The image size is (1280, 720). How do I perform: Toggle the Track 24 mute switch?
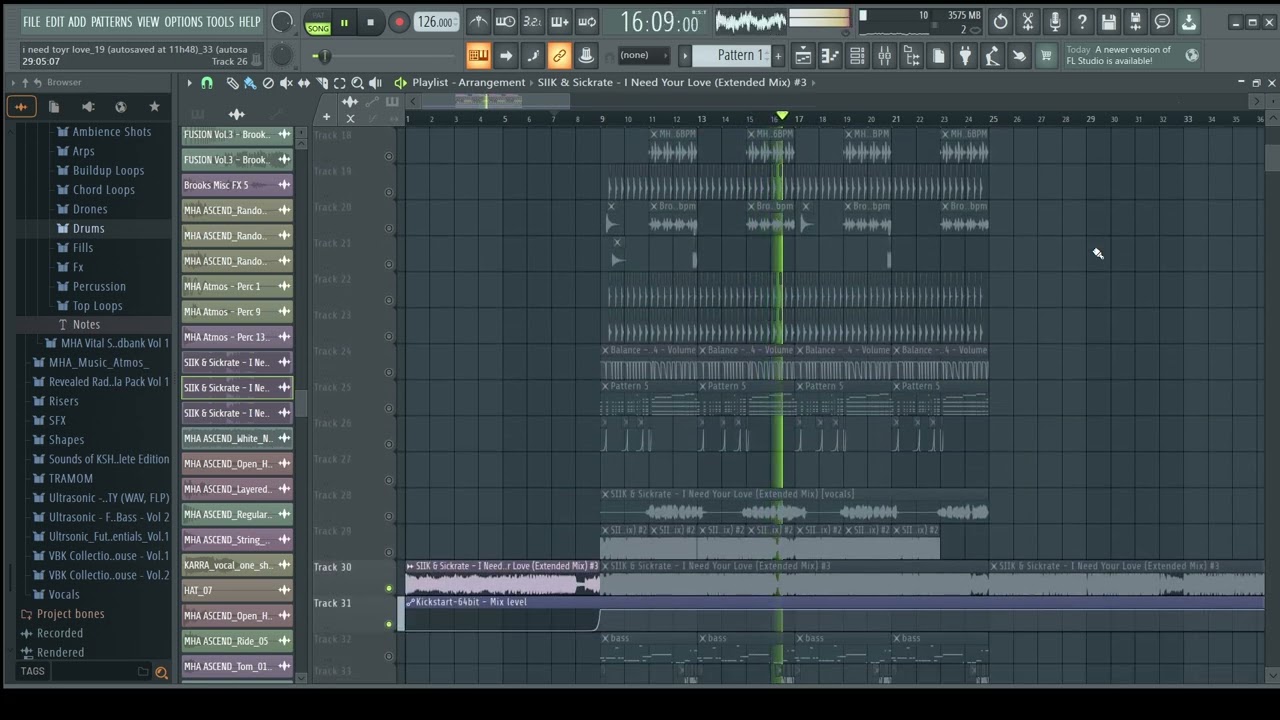[x=389, y=372]
